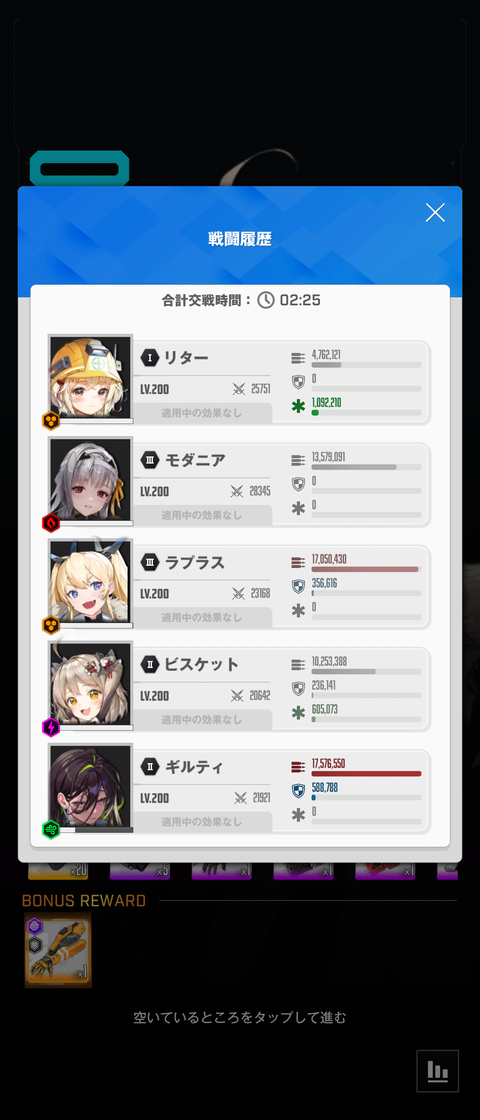Click the red bullets damage icon for ギルティ
This screenshot has height=1120, width=480.
[x=299, y=767]
